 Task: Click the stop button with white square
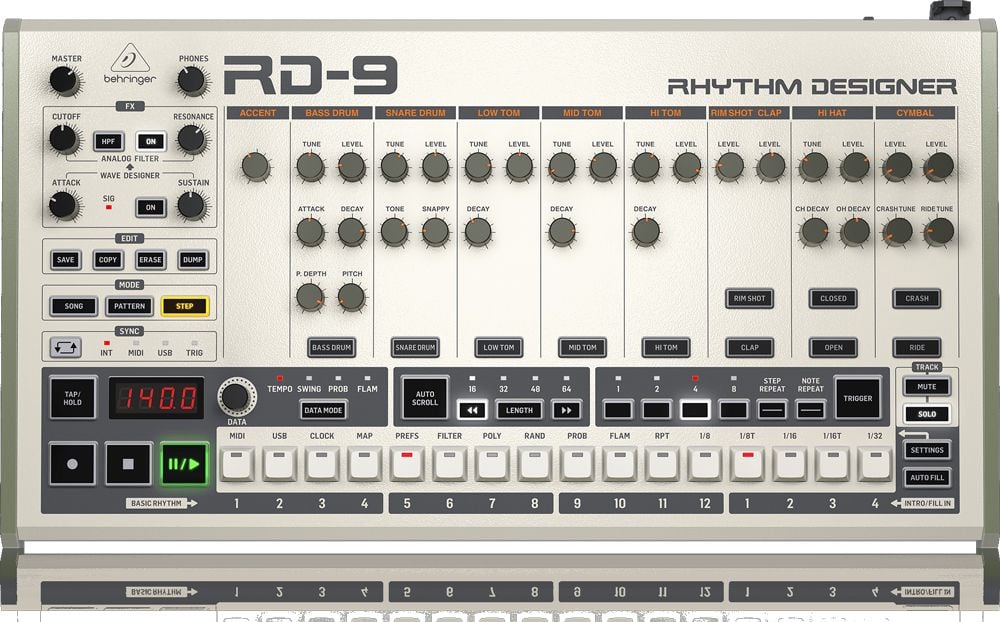tap(128, 464)
